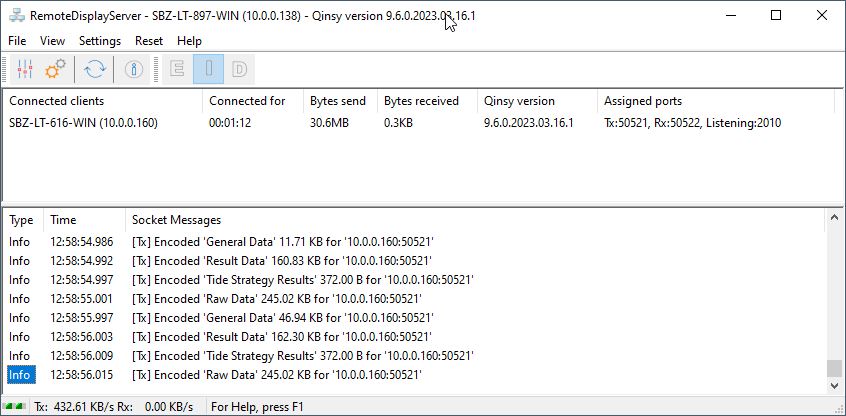Click the 'Bytes send' column header
Viewport: 846px width, 416px height.
pos(338,101)
